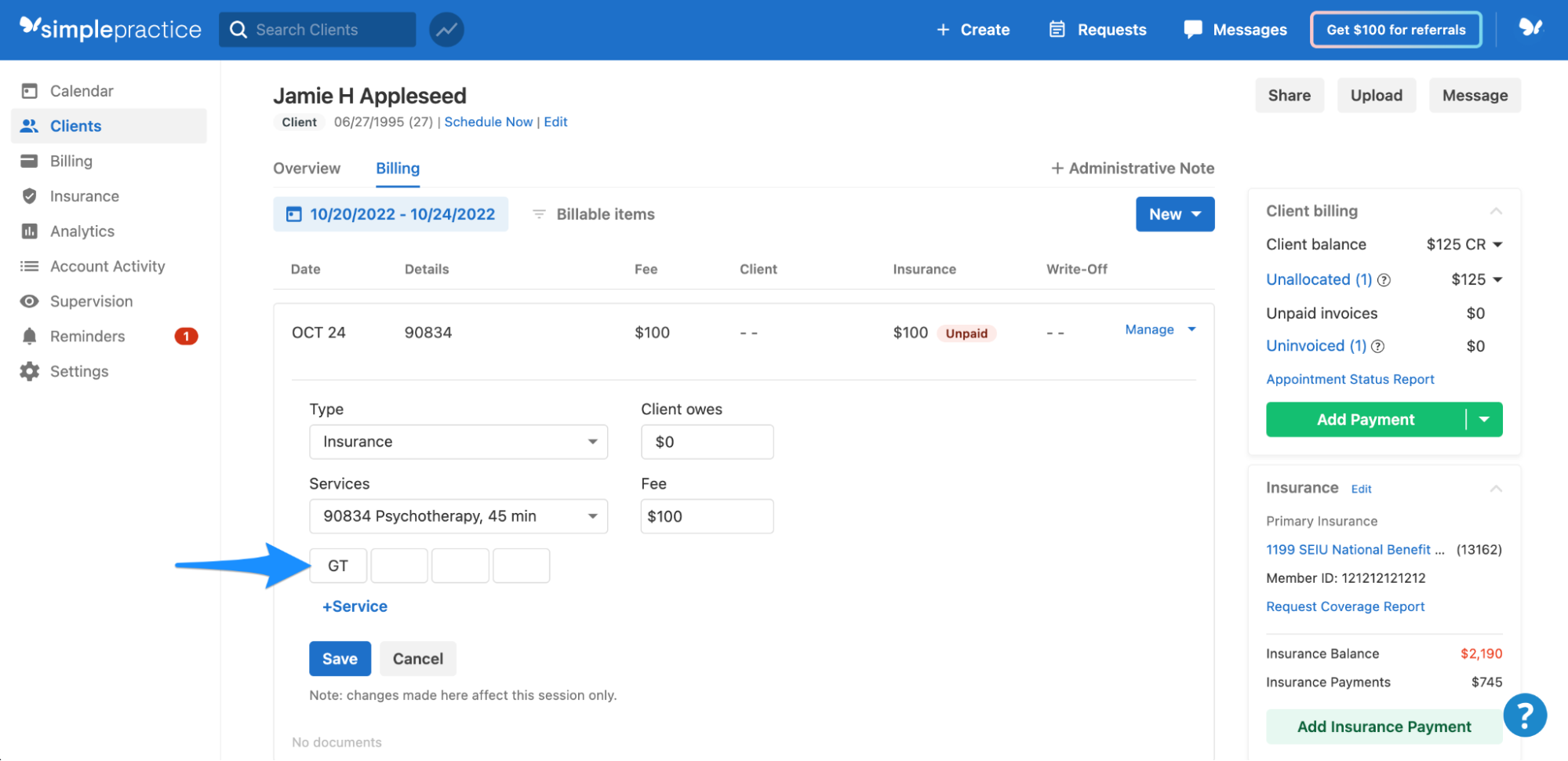Switch to the Overview tab
The height and width of the screenshot is (761, 1568).
[x=307, y=168]
